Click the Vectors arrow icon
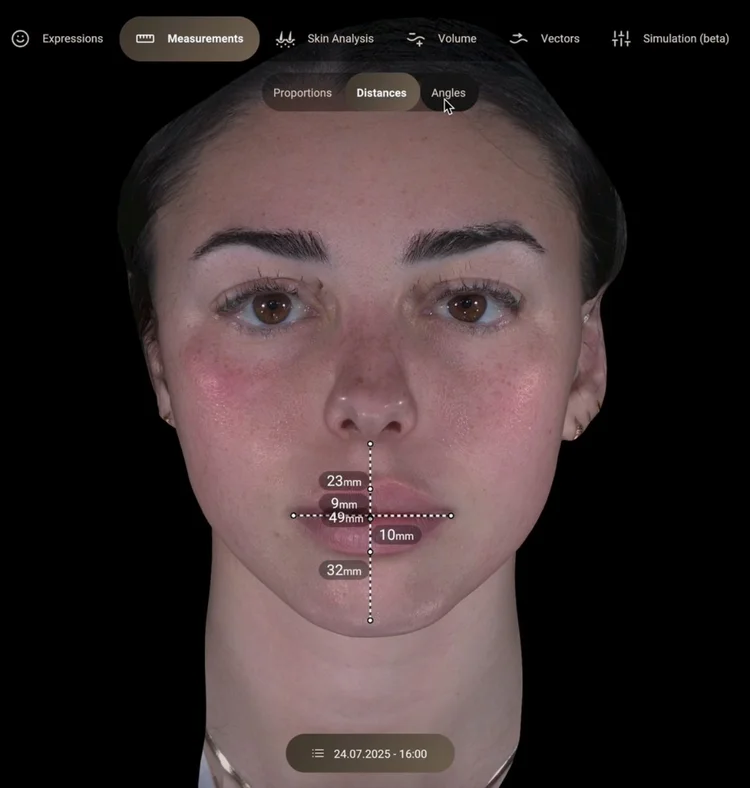 [518, 39]
